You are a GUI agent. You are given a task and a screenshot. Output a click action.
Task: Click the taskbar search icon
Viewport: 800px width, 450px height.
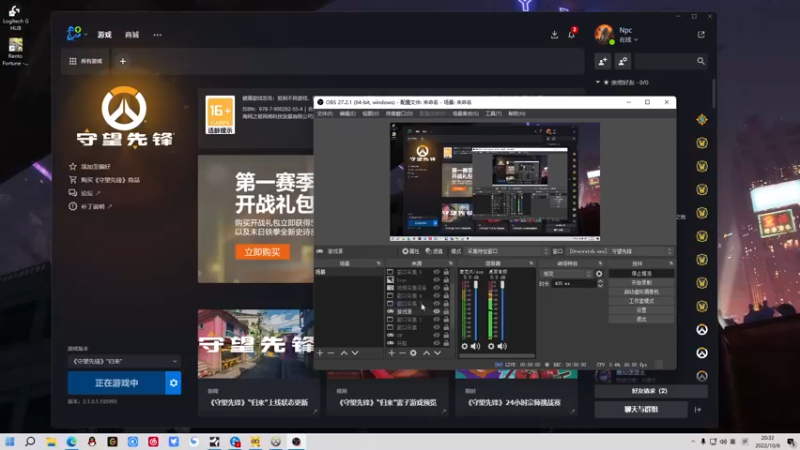[x=30, y=442]
